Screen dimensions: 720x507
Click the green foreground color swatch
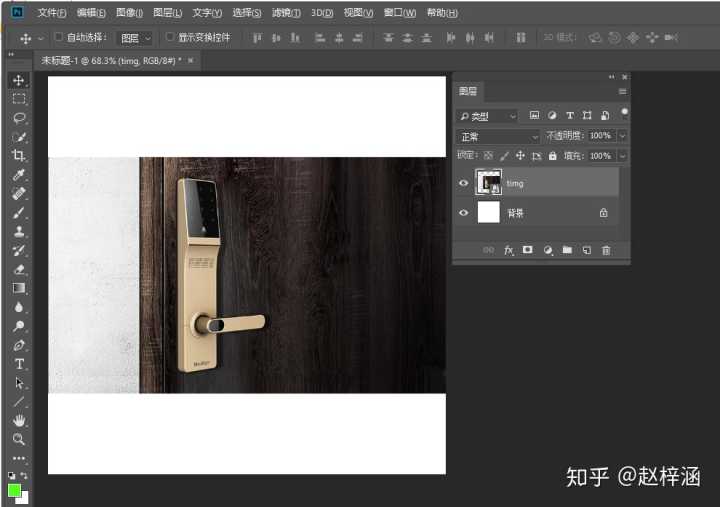14,490
